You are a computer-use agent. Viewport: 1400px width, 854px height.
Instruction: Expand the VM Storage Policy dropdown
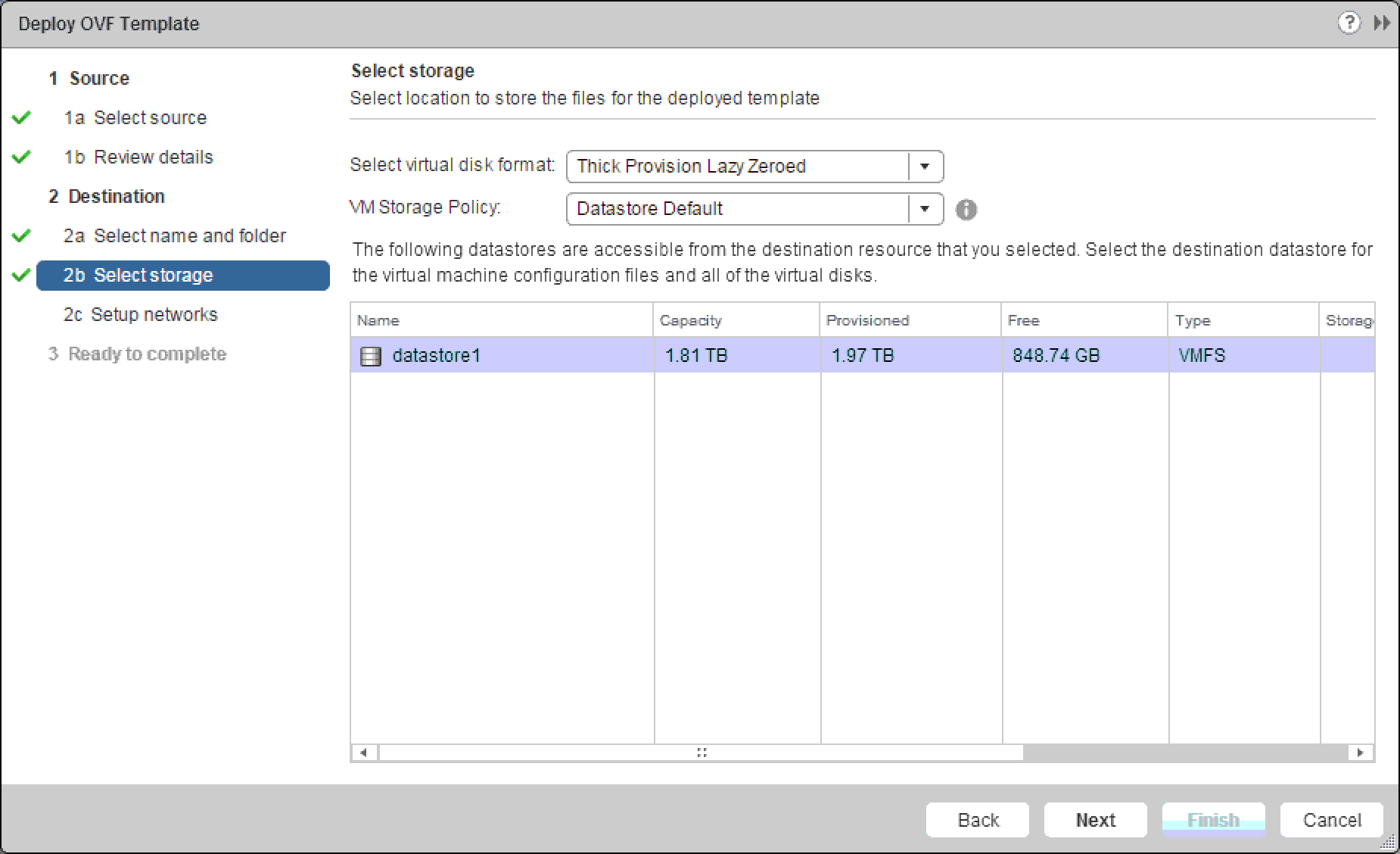click(925, 209)
